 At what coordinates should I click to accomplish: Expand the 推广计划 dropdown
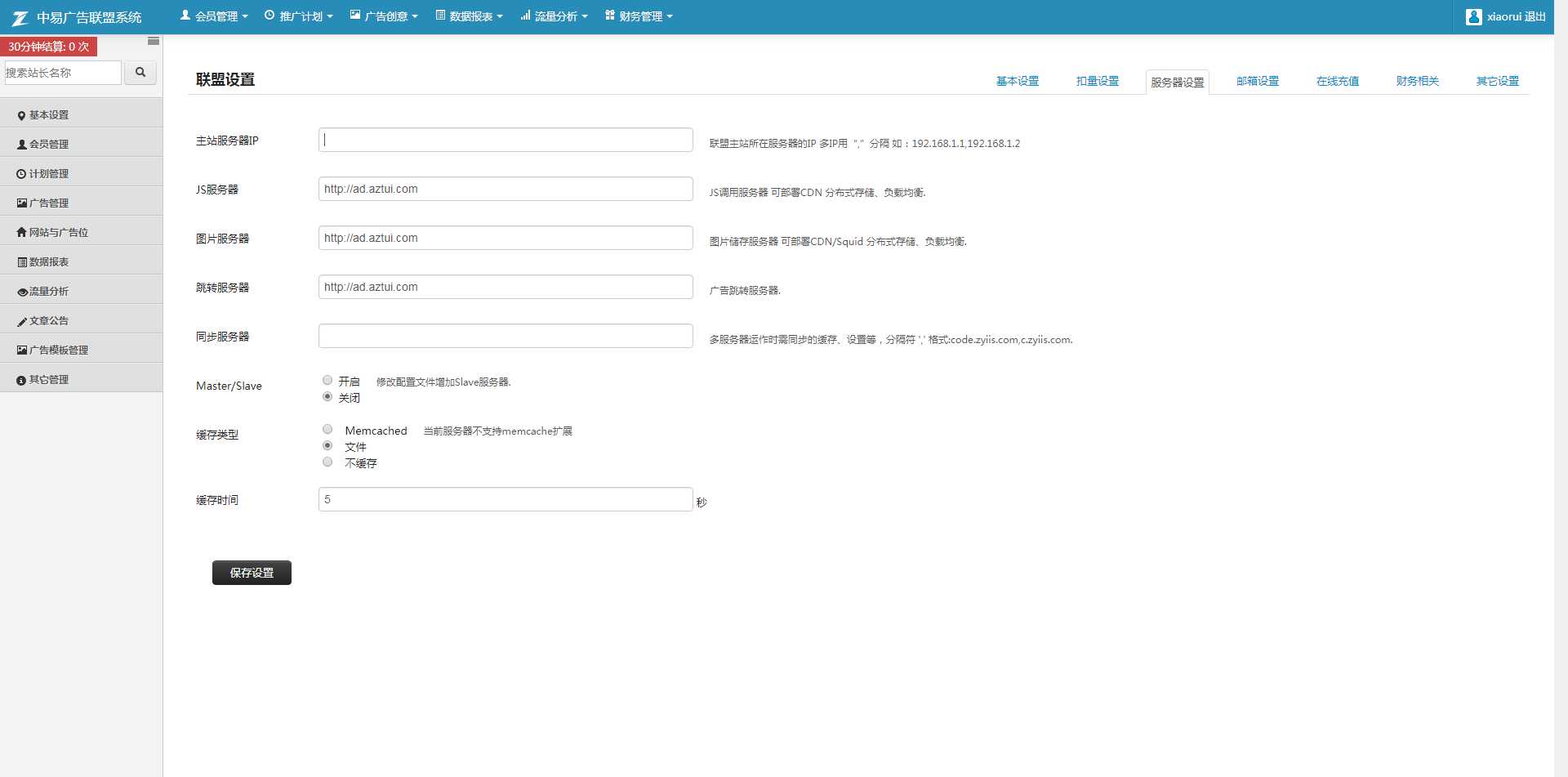tap(299, 16)
